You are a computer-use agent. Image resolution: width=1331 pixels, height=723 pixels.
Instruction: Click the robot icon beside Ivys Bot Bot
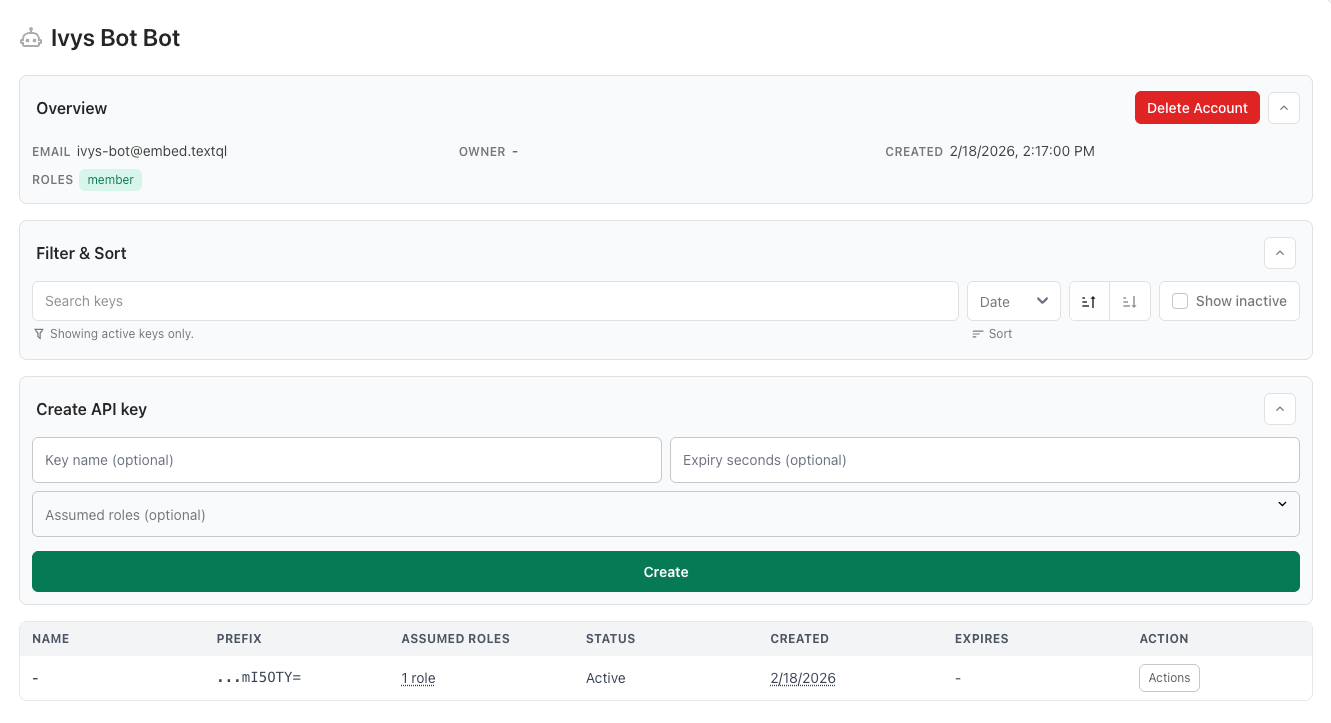(x=31, y=38)
